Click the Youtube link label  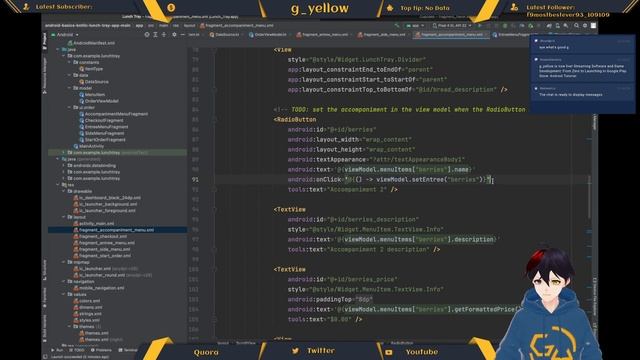[422, 352]
